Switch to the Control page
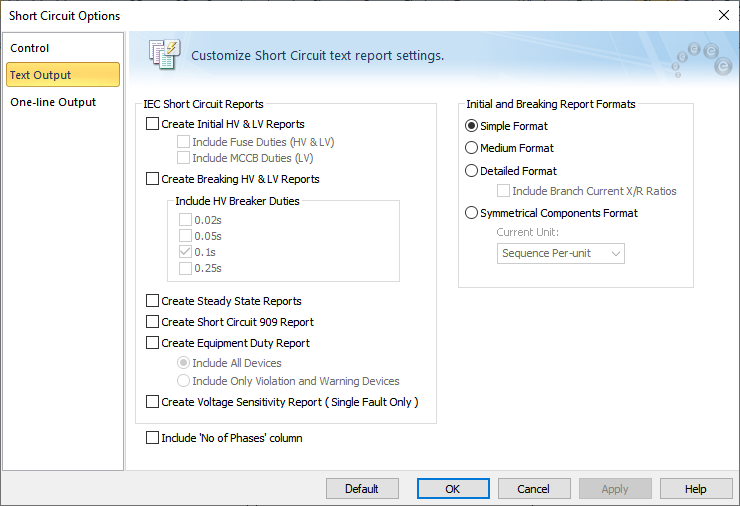The height and width of the screenshot is (506, 740). pos(30,48)
